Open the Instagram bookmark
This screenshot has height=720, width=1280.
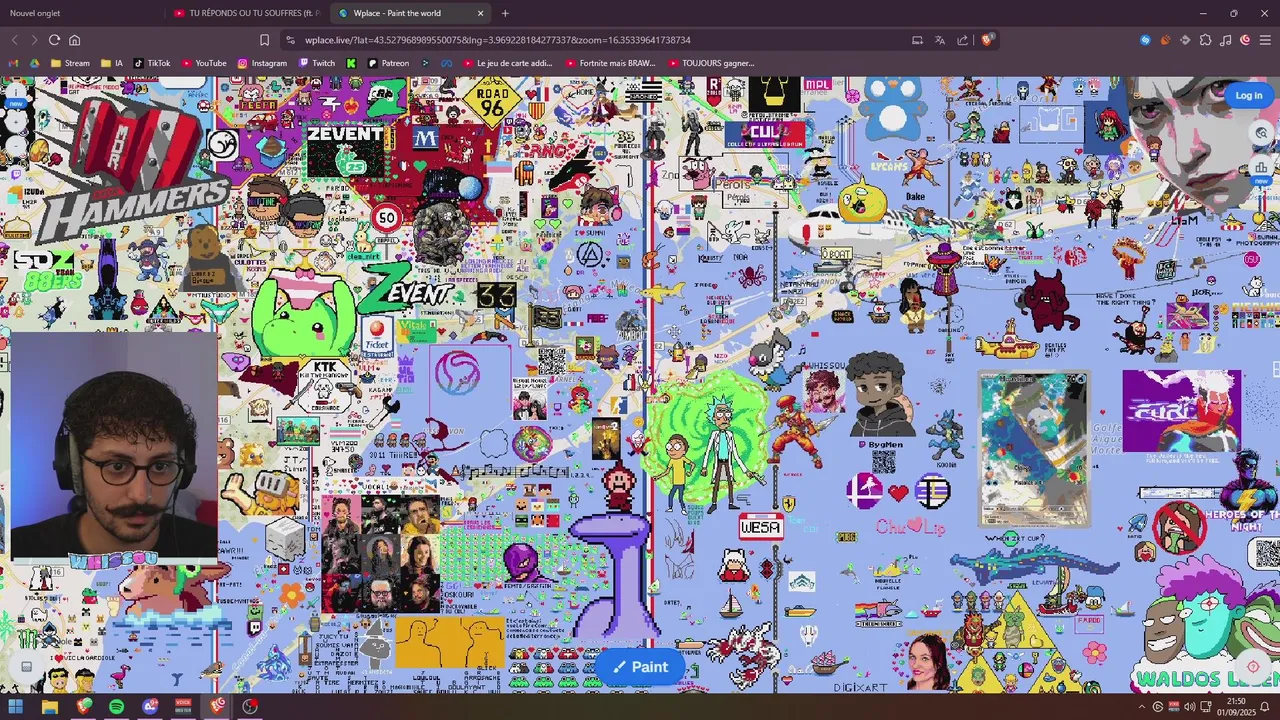[x=262, y=63]
